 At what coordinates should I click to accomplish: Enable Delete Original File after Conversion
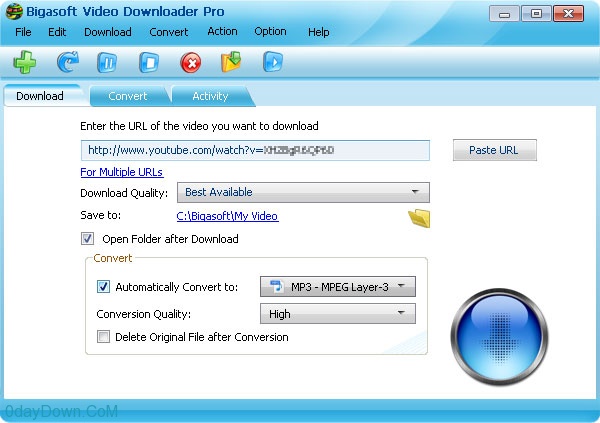point(103,337)
